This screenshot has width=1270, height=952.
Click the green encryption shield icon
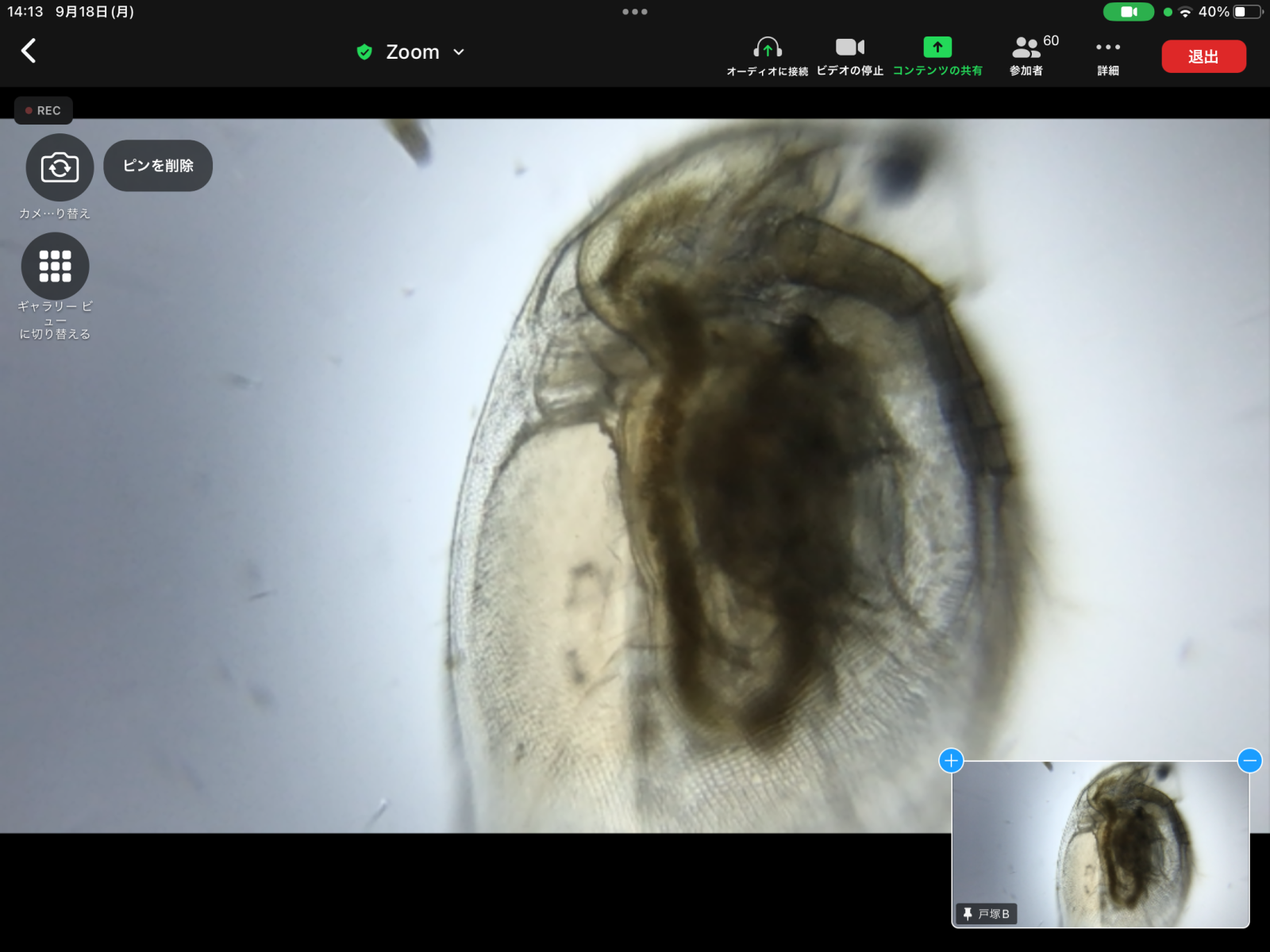point(364,52)
